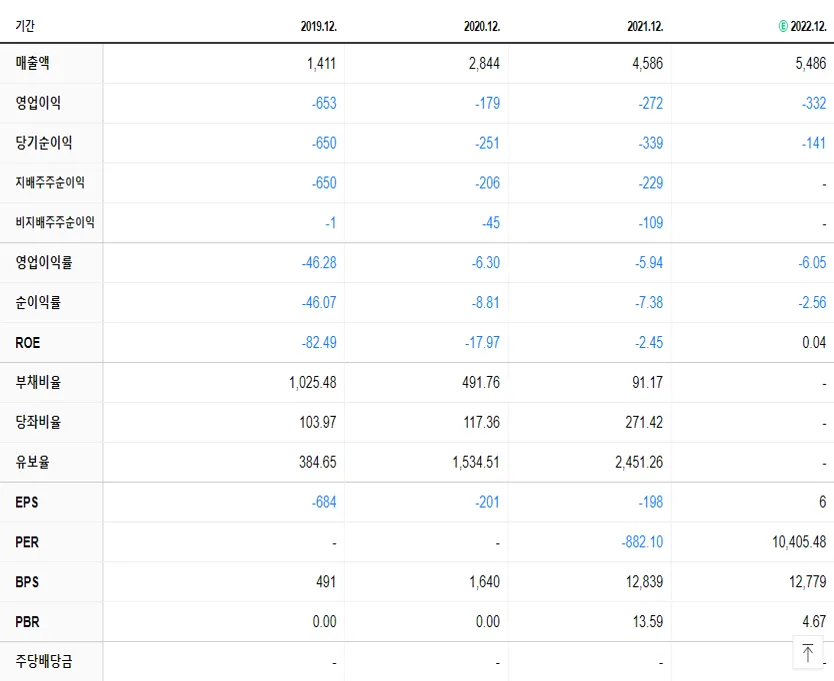Click PER value 10,405.48
Viewport: 834px width, 681px height.
(799, 542)
